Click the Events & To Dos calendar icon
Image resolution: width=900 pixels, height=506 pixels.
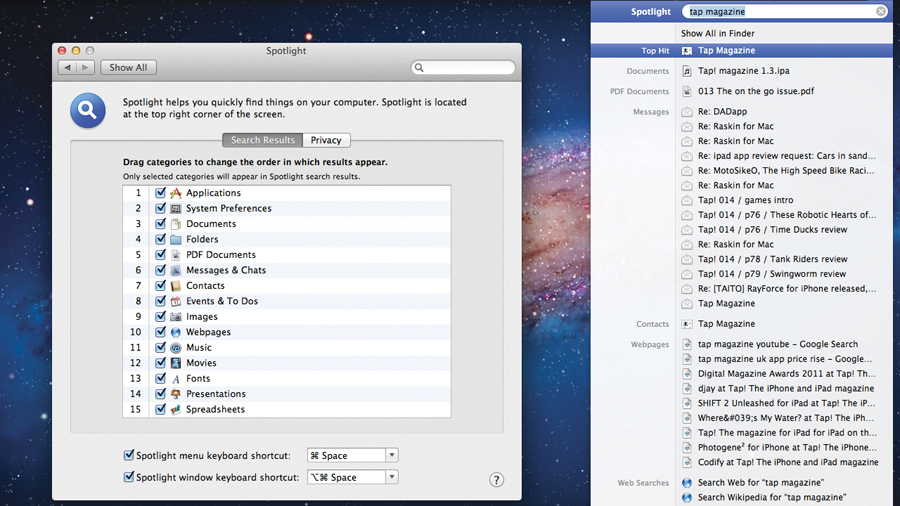[x=176, y=302]
